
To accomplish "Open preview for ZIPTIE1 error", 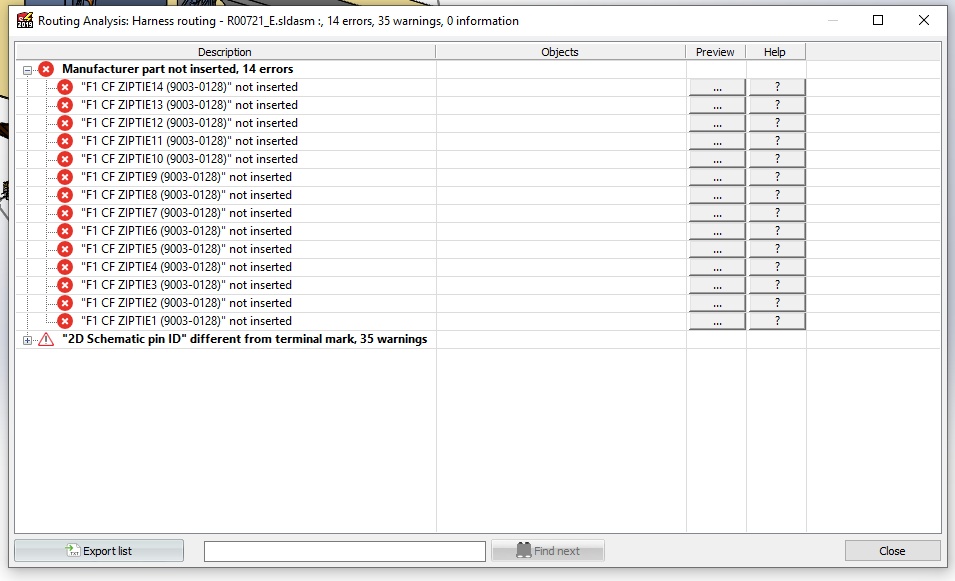I will pyautogui.click(x=717, y=320).
